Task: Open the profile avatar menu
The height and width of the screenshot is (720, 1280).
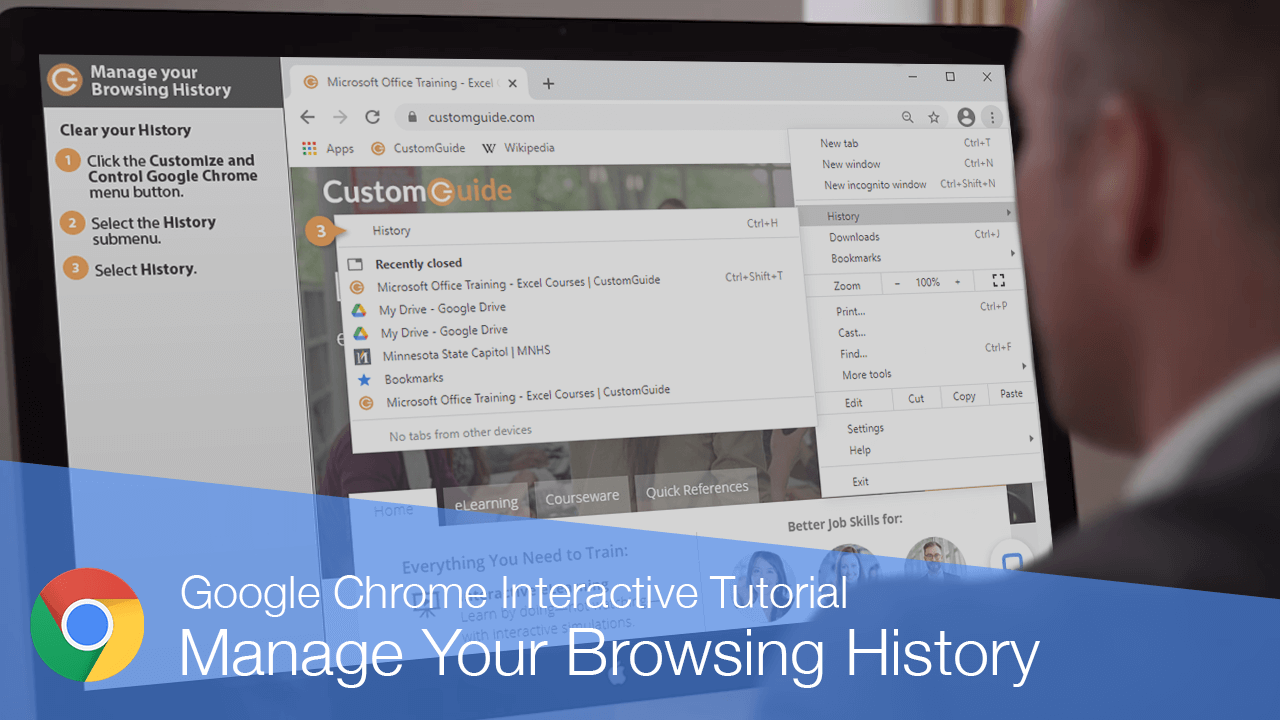Action: pyautogui.click(x=965, y=117)
